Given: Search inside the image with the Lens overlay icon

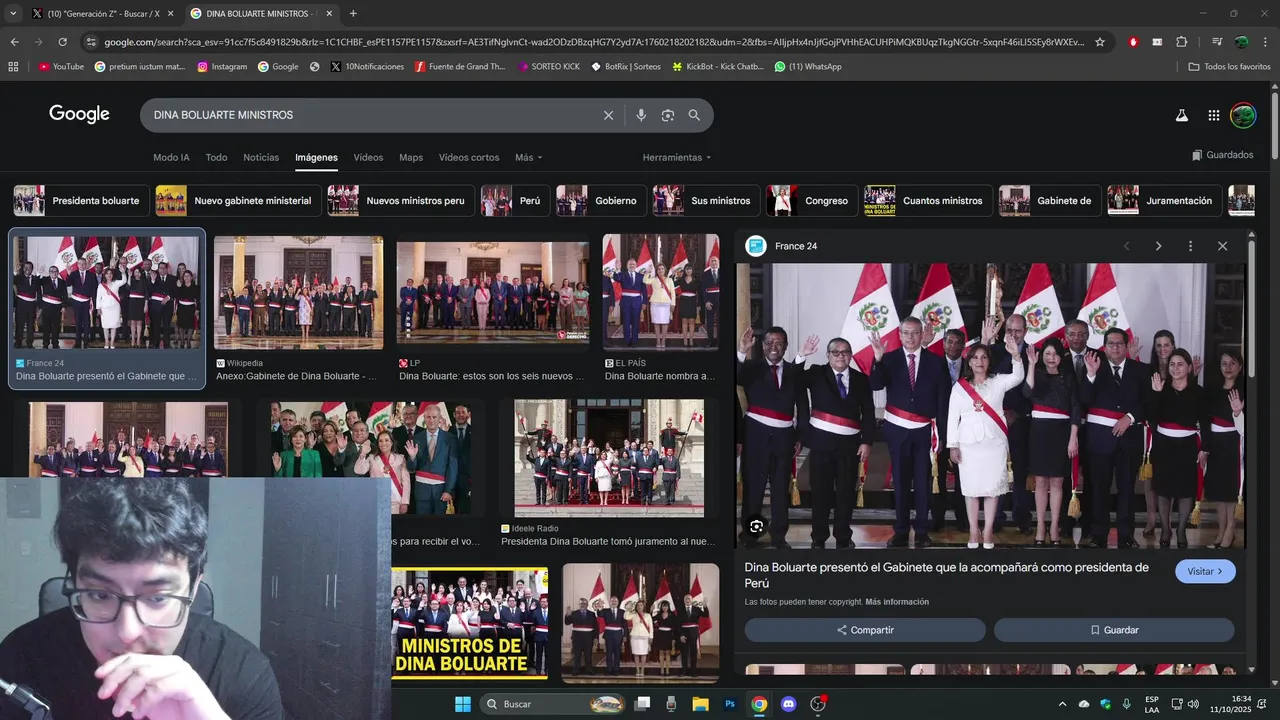Looking at the screenshot, I should [x=756, y=526].
